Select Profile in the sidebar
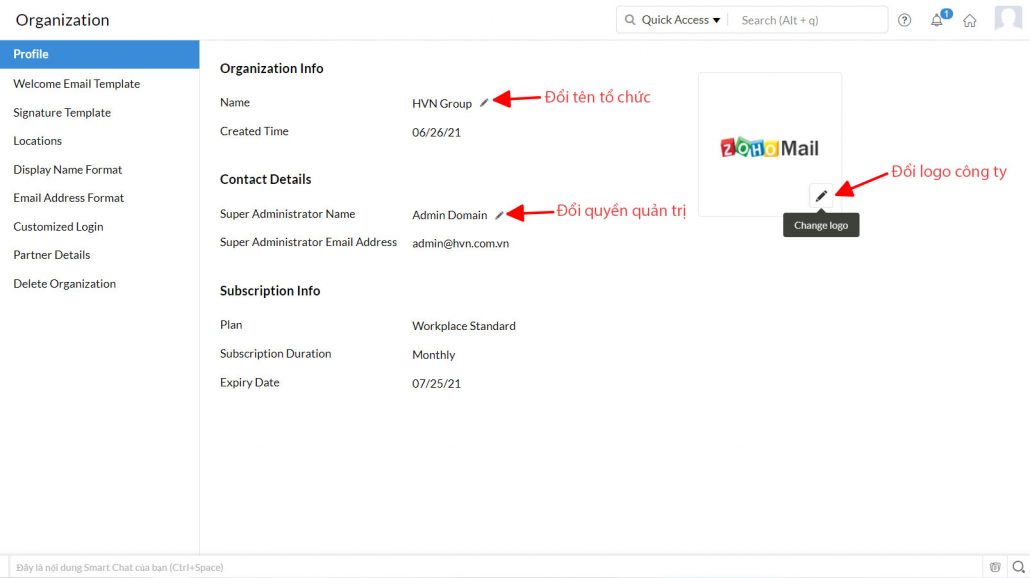Screen dimensions: 1030x578 point(31,54)
